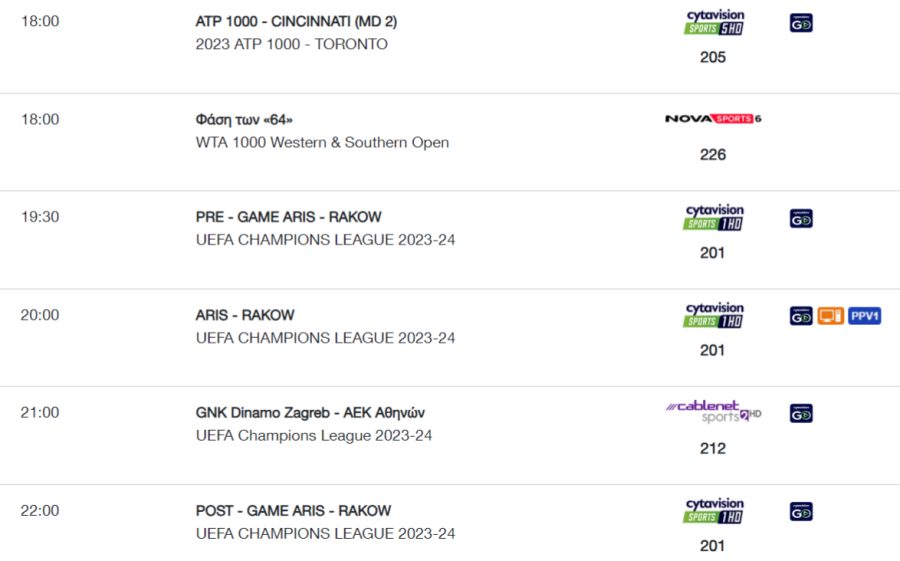Open GNK Dinamo Zagreb - ΑΕΚ Αθηνών match
900x561 pixels.
pyautogui.click(x=310, y=413)
